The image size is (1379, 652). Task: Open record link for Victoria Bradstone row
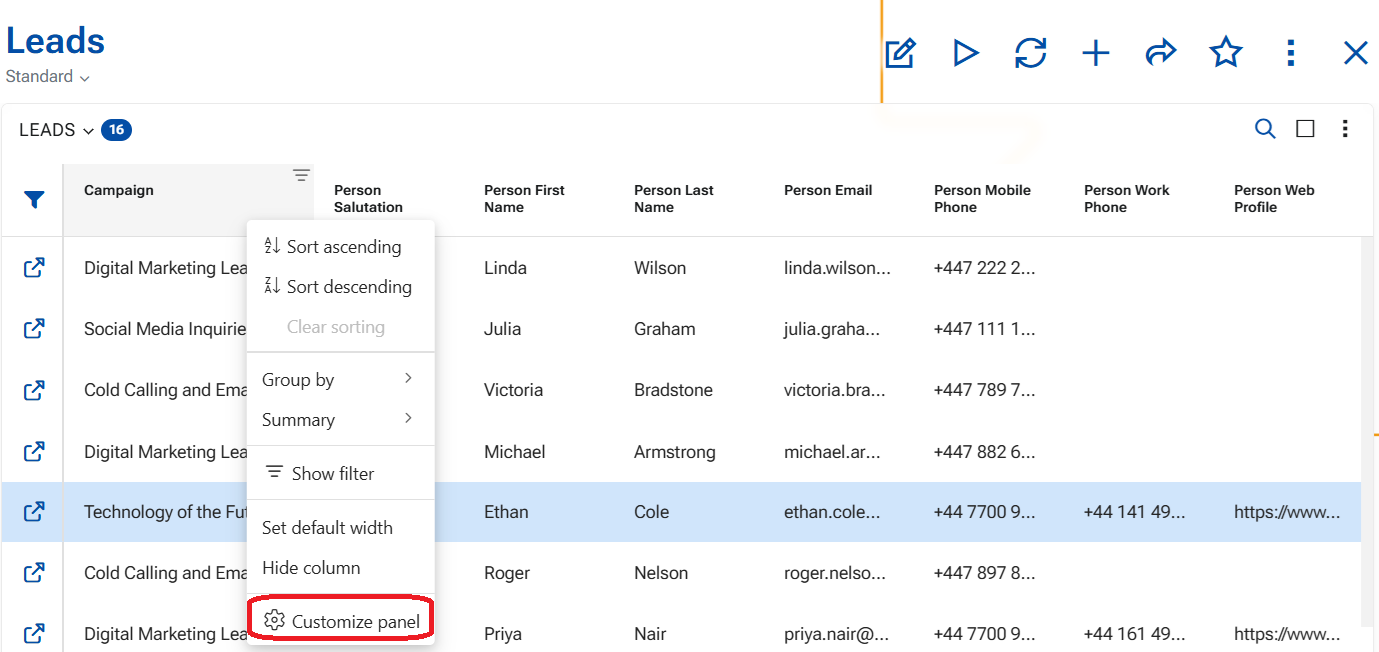click(x=34, y=390)
